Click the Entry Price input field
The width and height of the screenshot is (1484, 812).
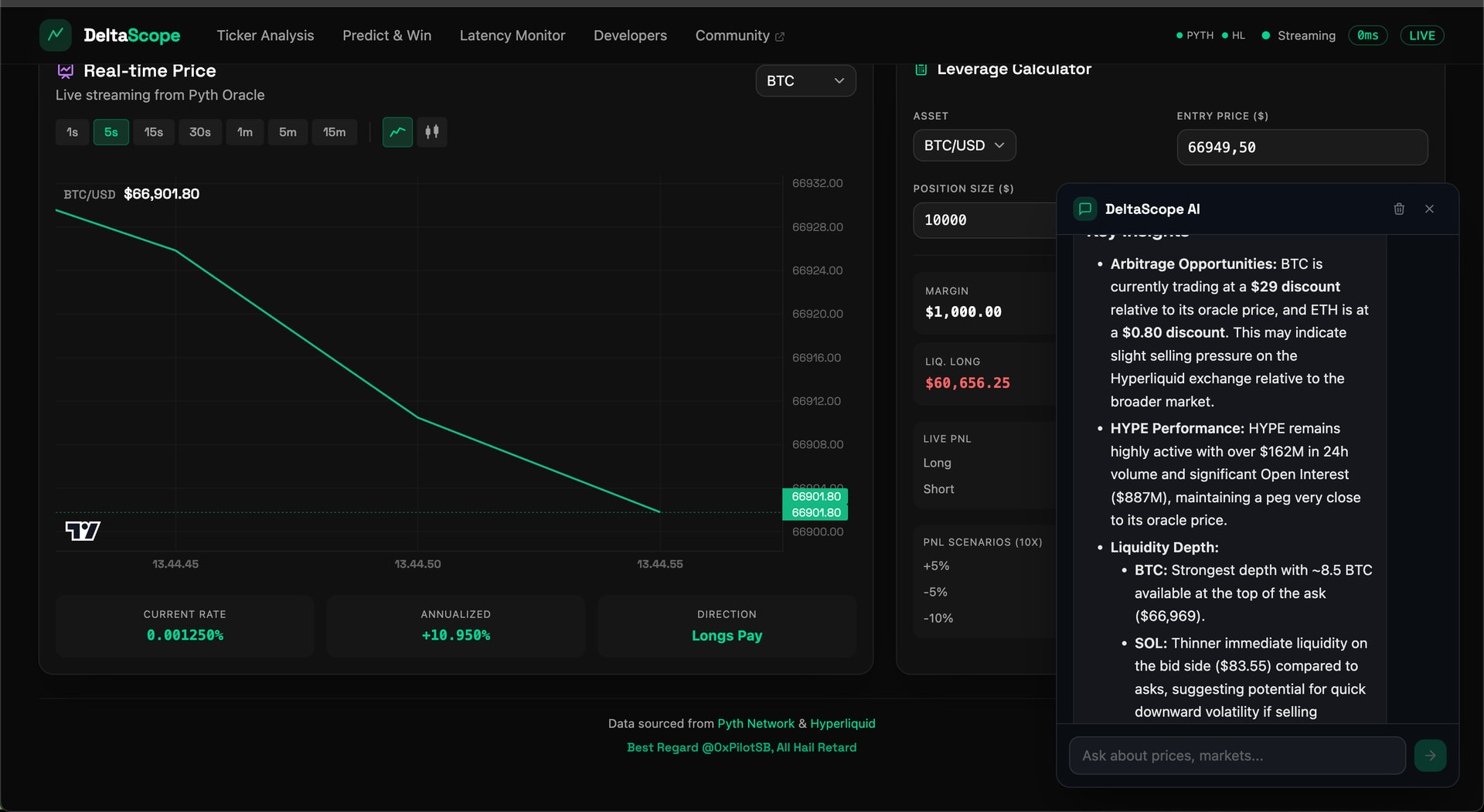[x=1302, y=147]
